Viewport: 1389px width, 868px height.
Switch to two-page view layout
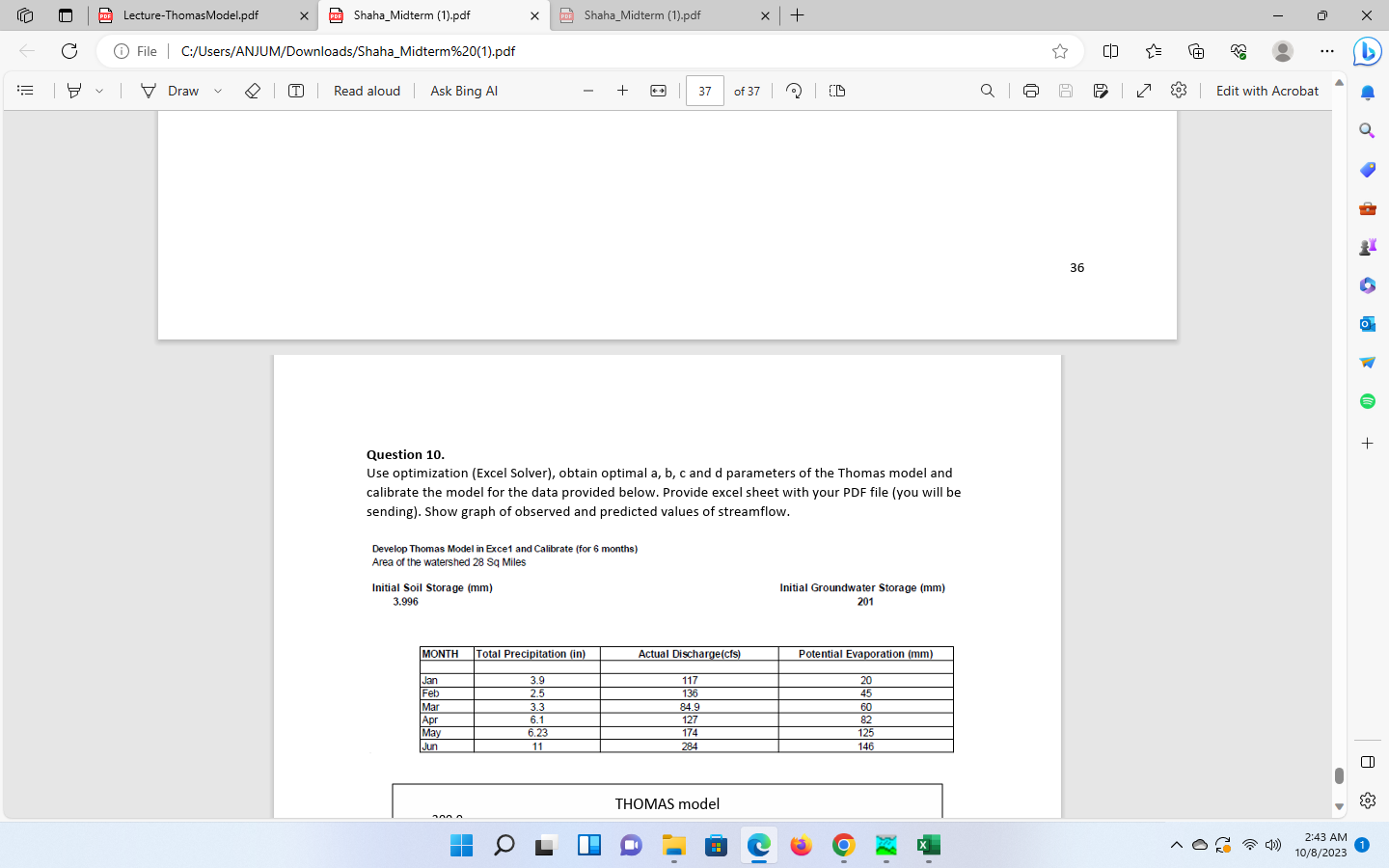835,90
